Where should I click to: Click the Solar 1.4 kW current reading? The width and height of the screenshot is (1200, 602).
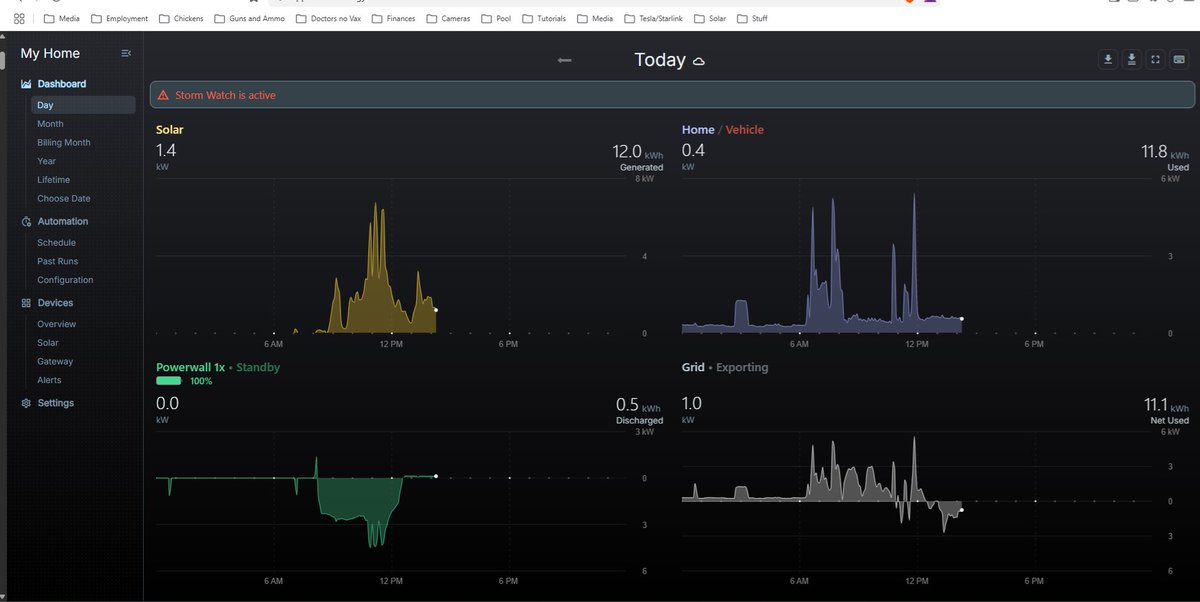(x=166, y=151)
